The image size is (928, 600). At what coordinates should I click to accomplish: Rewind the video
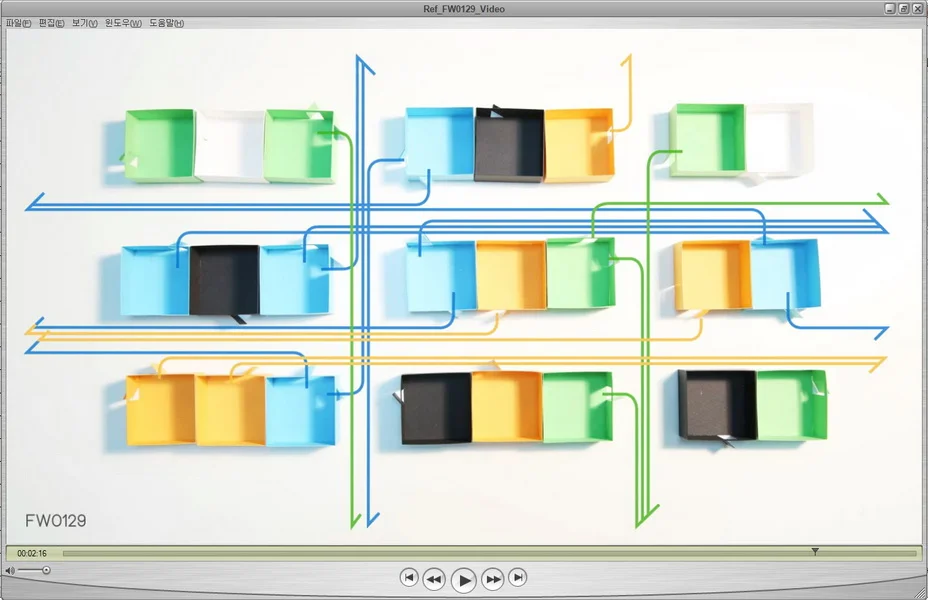pyautogui.click(x=434, y=579)
